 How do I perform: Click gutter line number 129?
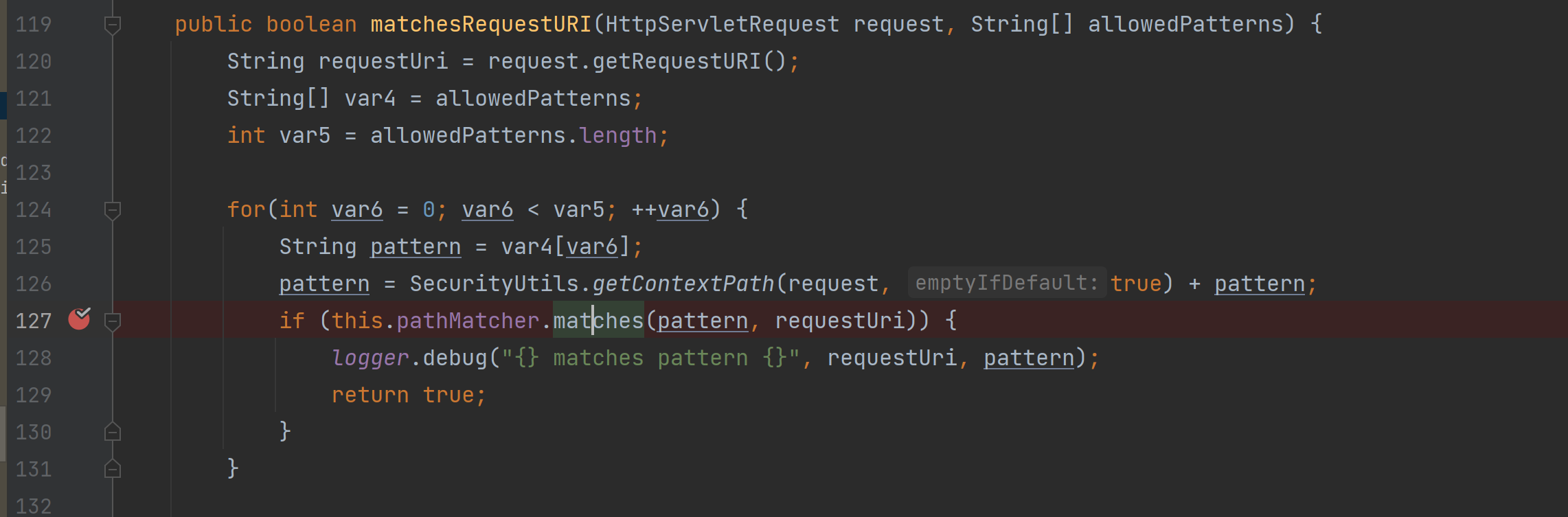pyautogui.click(x=34, y=395)
